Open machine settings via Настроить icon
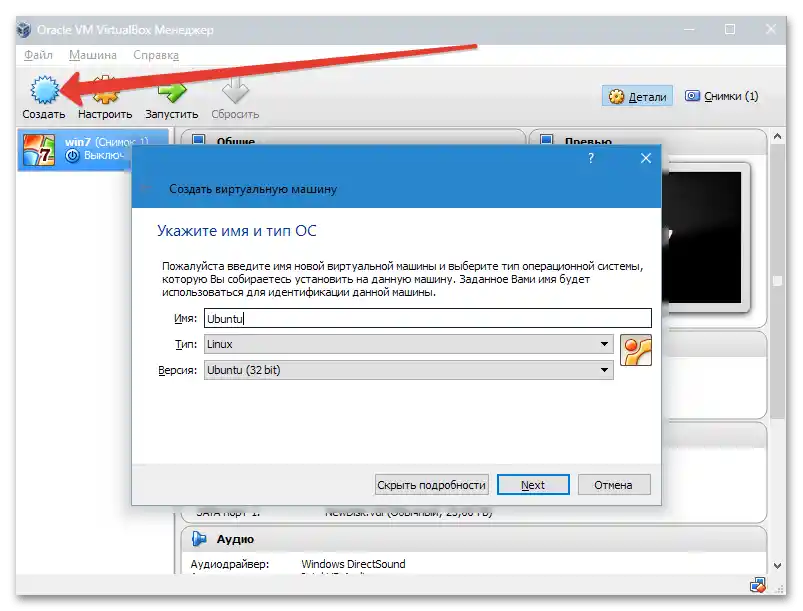Viewport: 803px width, 611px height. click(106, 96)
